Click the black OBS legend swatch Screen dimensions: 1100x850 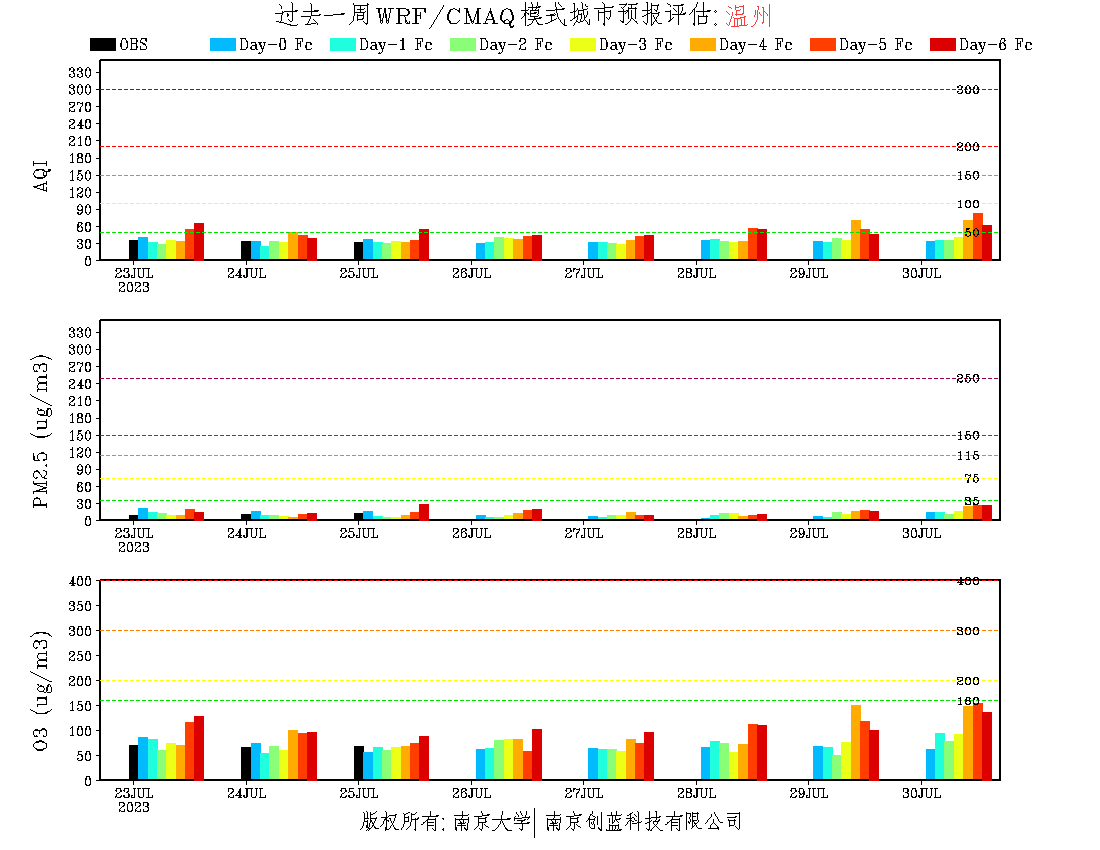pos(103,45)
